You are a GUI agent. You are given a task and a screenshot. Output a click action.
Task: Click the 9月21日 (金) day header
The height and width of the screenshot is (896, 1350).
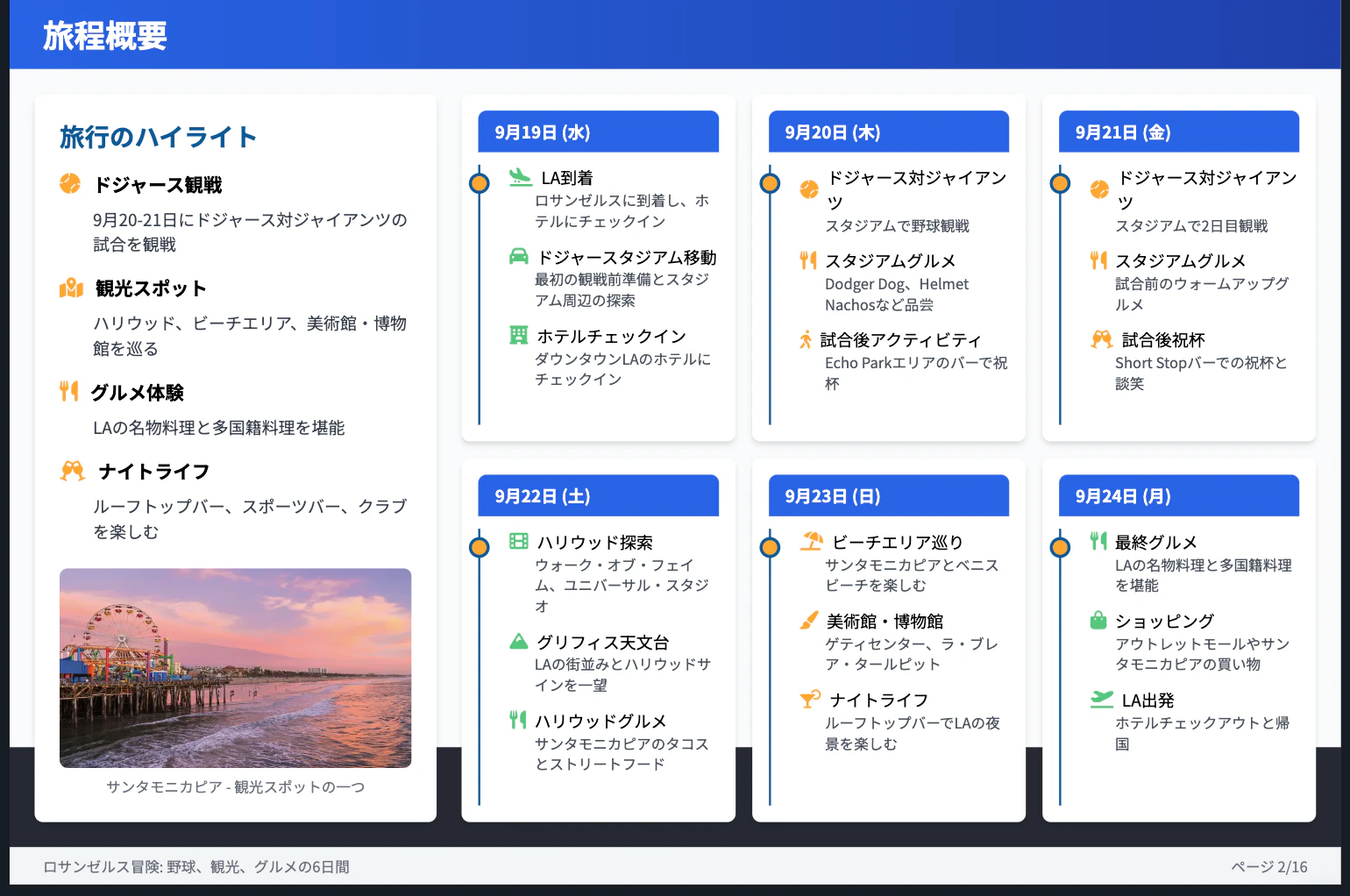point(1179,132)
